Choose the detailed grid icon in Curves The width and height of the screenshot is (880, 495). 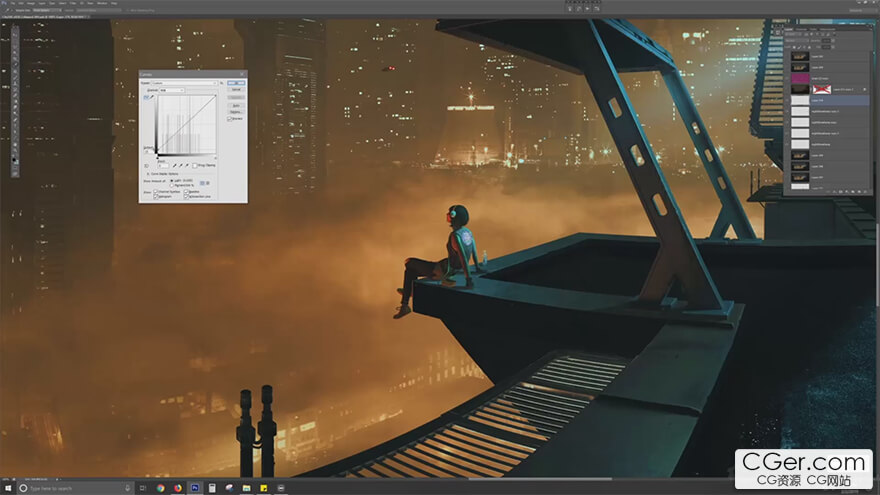208,183
